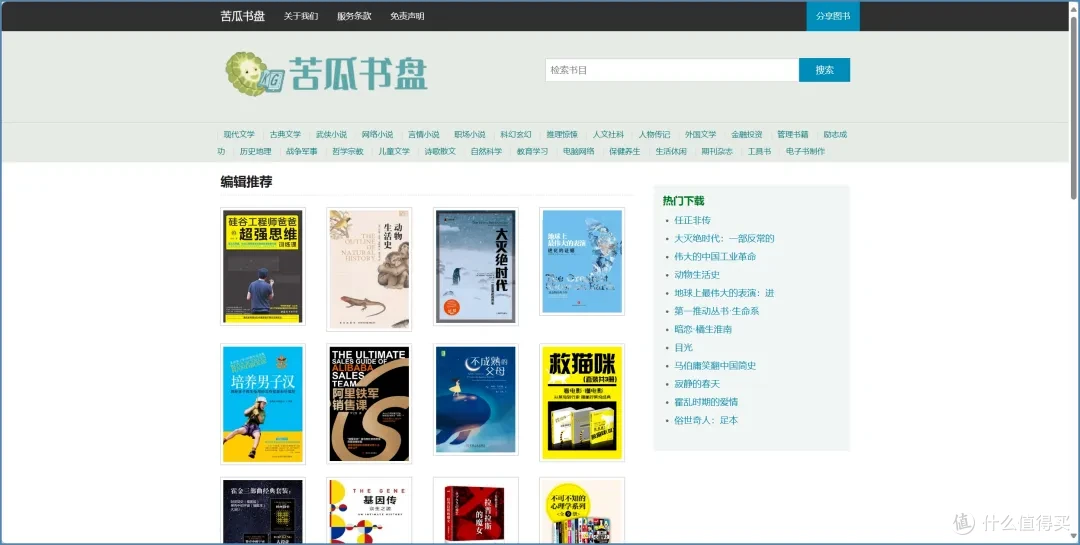Open hot download 霍乱时期的爱情
The width and height of the screenshot is (1080, 545).
706,402
